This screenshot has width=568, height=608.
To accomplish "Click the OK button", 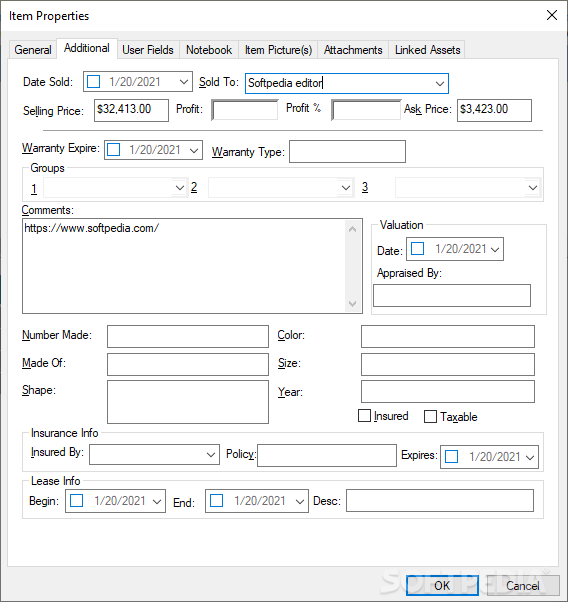I will 442,586.
